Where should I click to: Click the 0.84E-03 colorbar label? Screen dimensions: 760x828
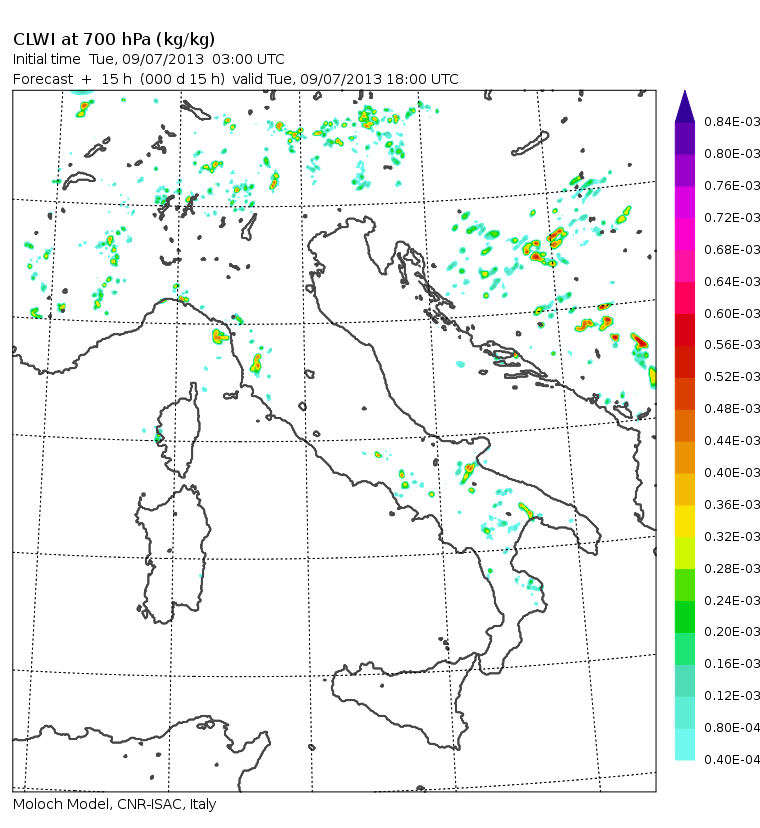click(732, 122)
